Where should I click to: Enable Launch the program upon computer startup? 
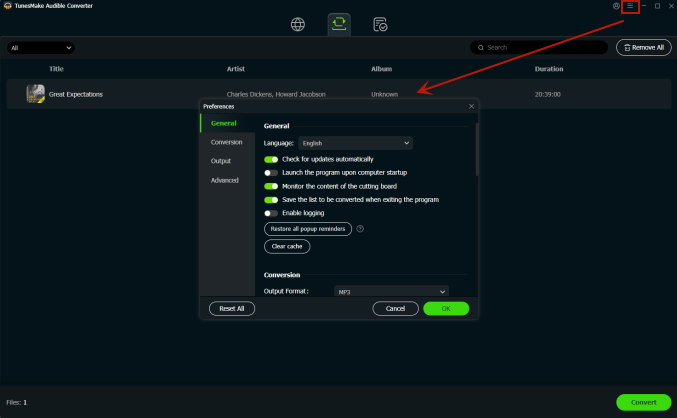pyautogui.click(x=271, y=173)
